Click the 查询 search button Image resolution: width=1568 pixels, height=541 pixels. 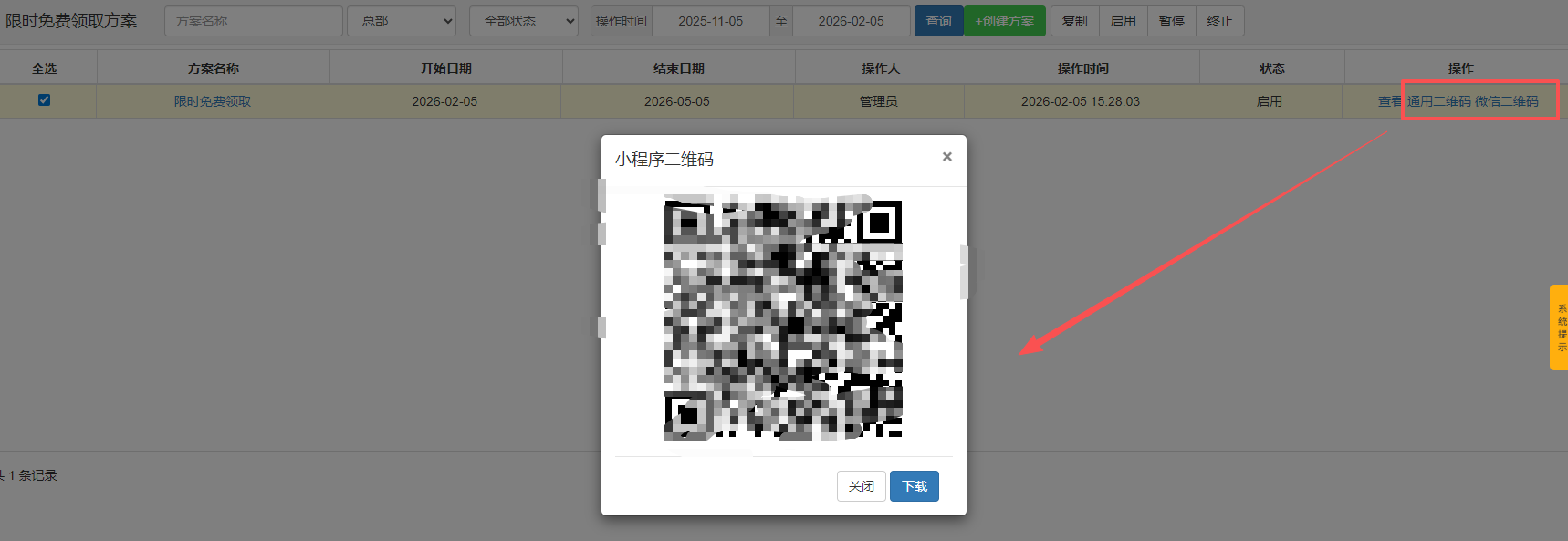tap(938, 21)
